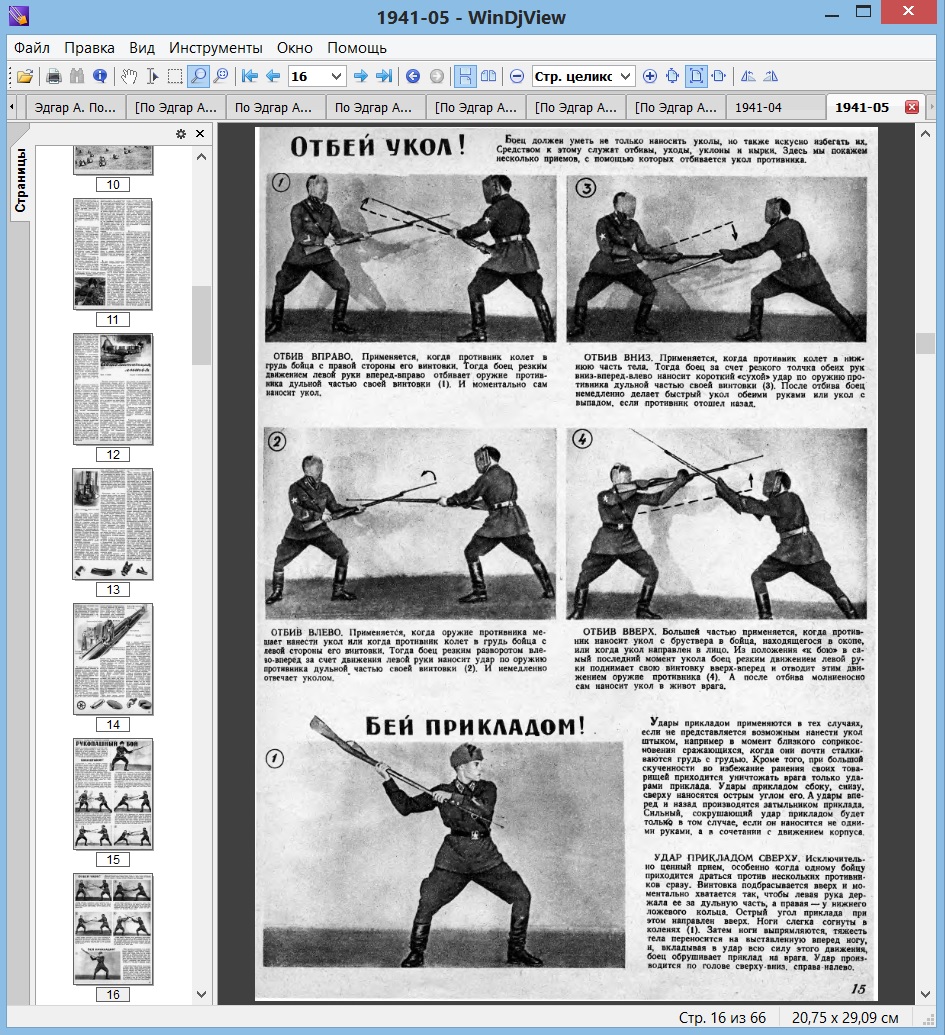This screenshot has height=1035, width=945.
Task: Click the page label '10' under thumbnail
Action: click(x=113, y=185)
